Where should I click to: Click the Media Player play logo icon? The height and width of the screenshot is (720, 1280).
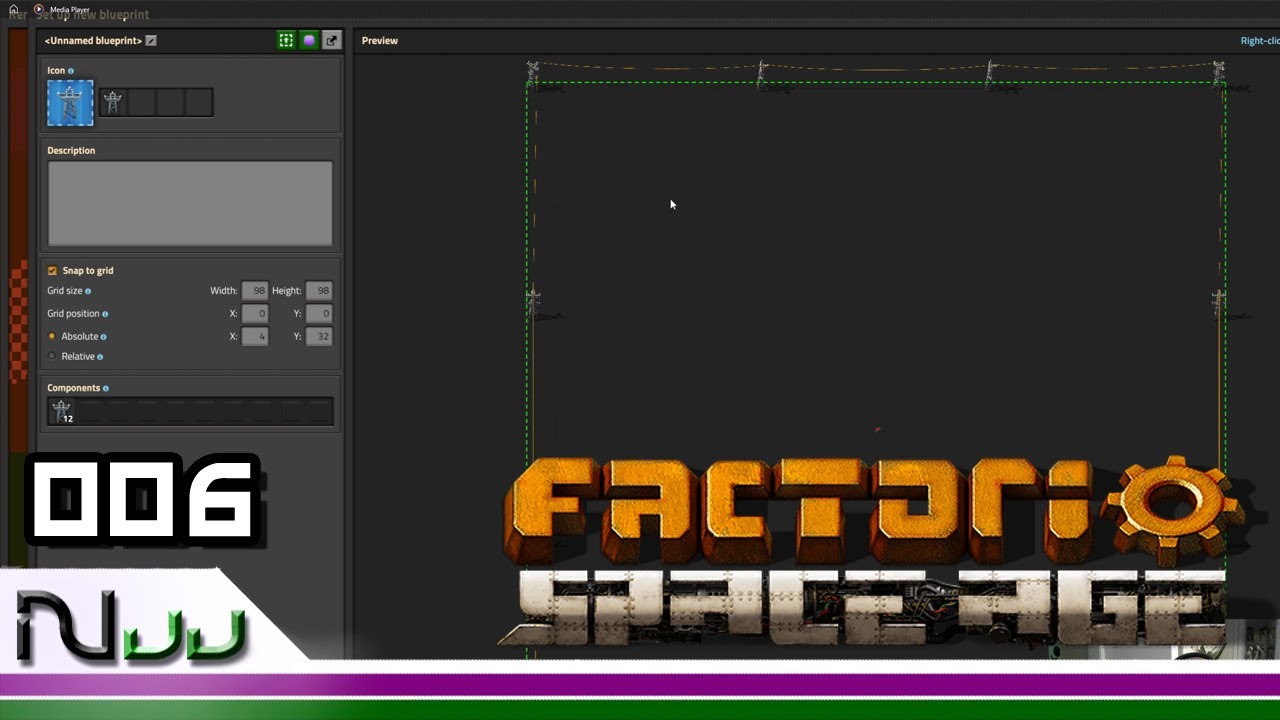click(39, 9)
